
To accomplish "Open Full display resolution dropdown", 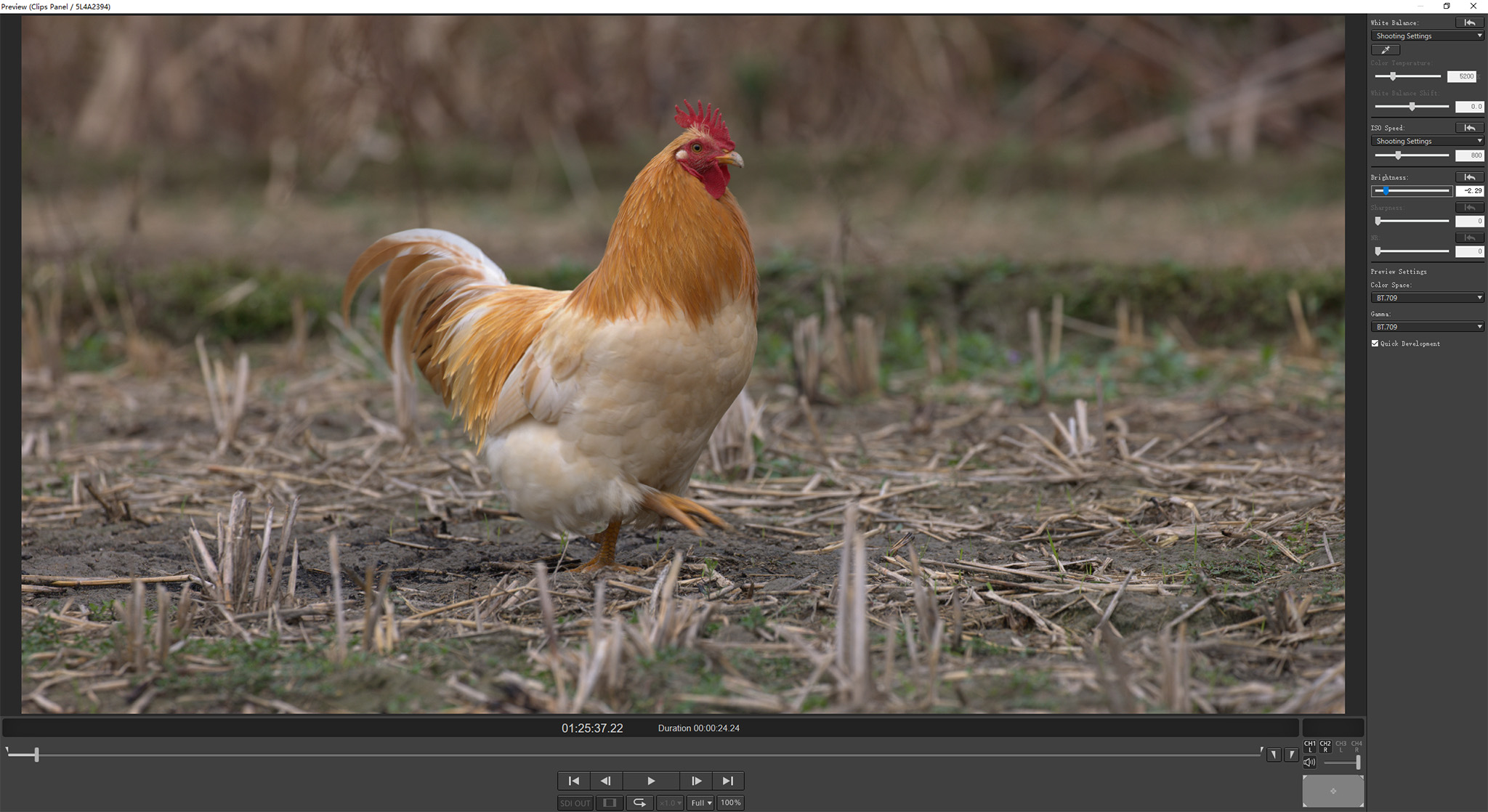I will pyautogui.click(x=701, y=803).
